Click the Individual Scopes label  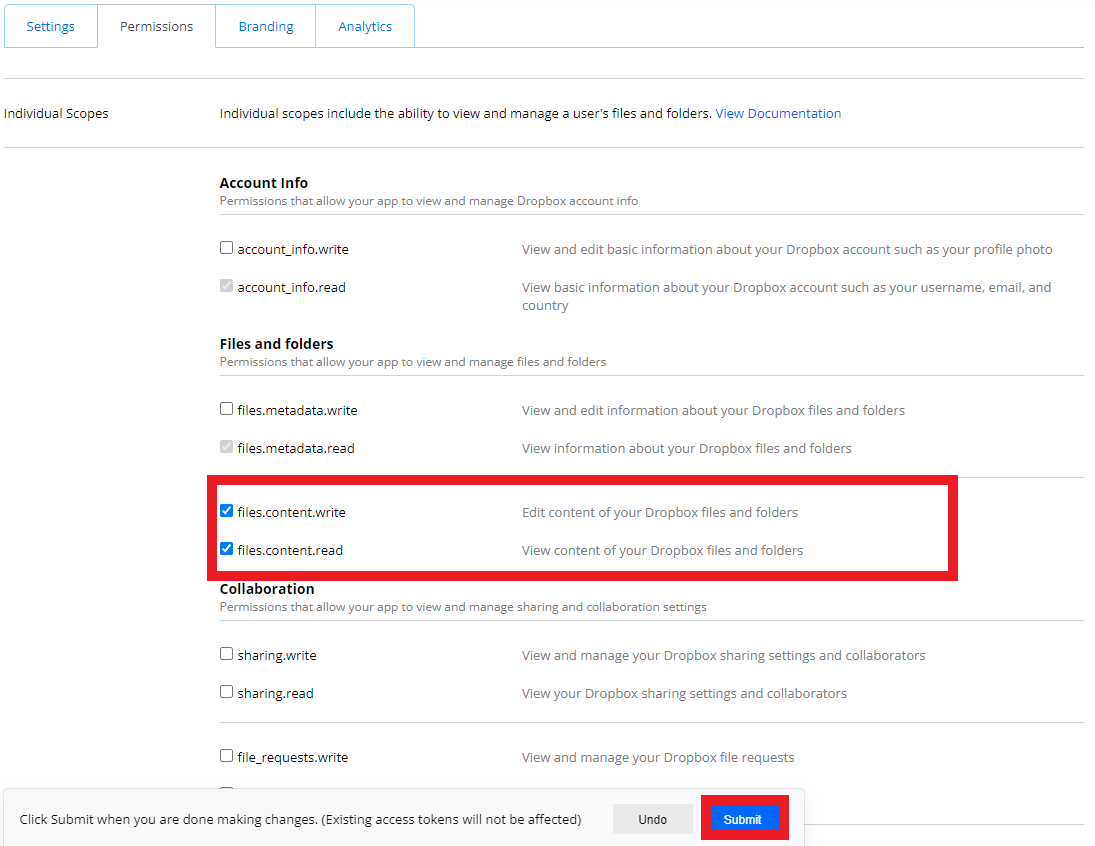[x=56, y=113]
